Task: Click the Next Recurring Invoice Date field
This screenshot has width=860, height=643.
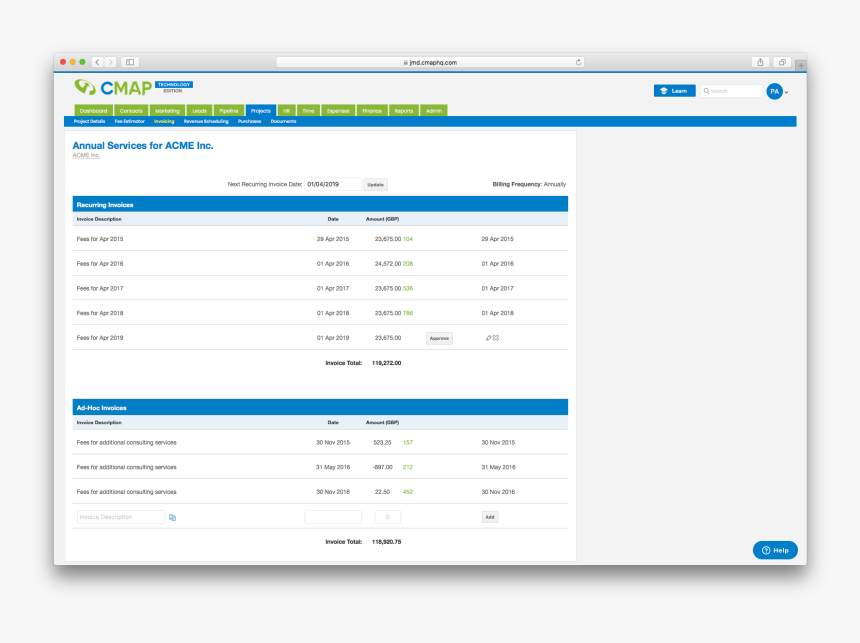Action: (x=335, y=184)
